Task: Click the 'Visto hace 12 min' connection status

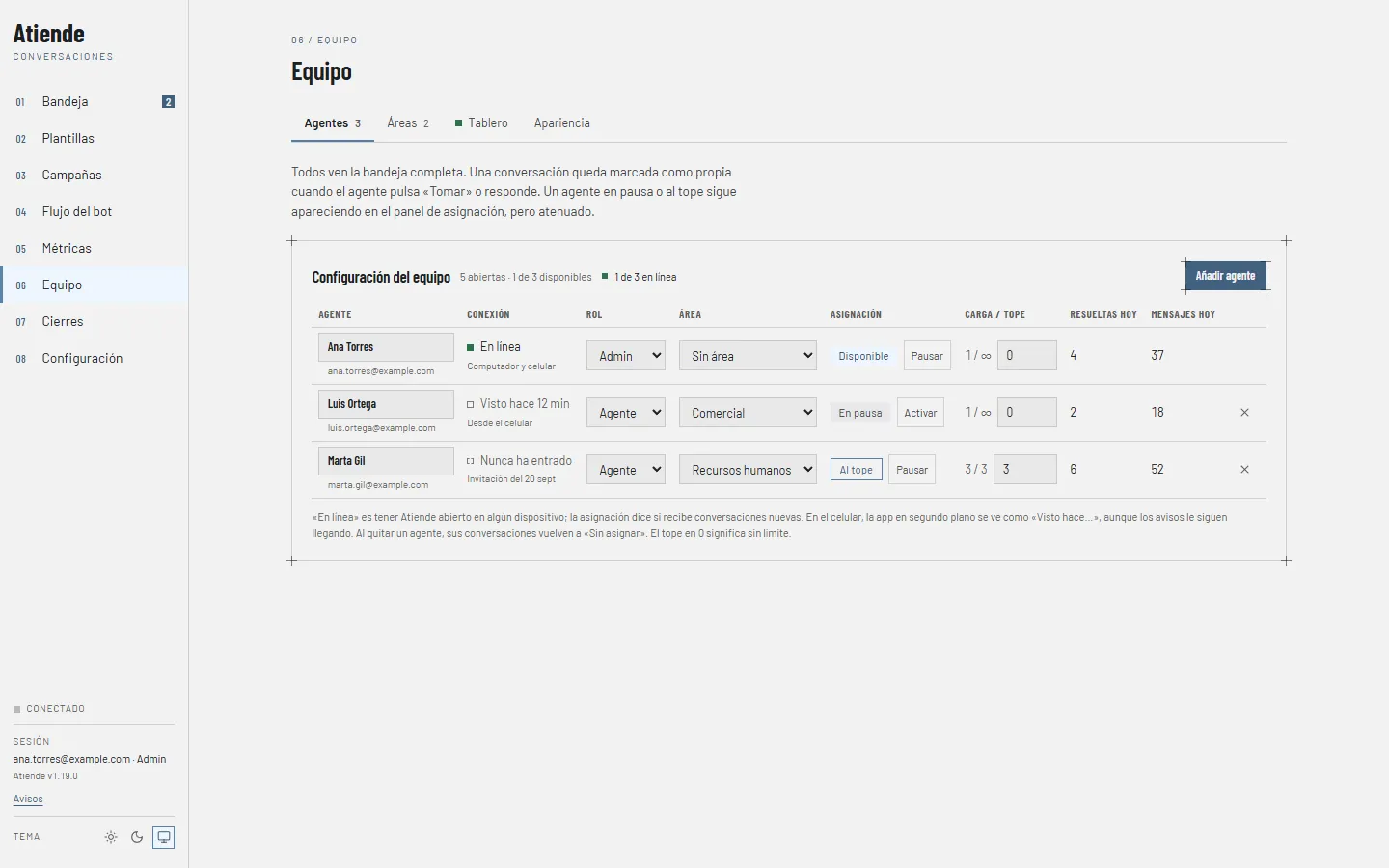Action: [x=525, y=404]
